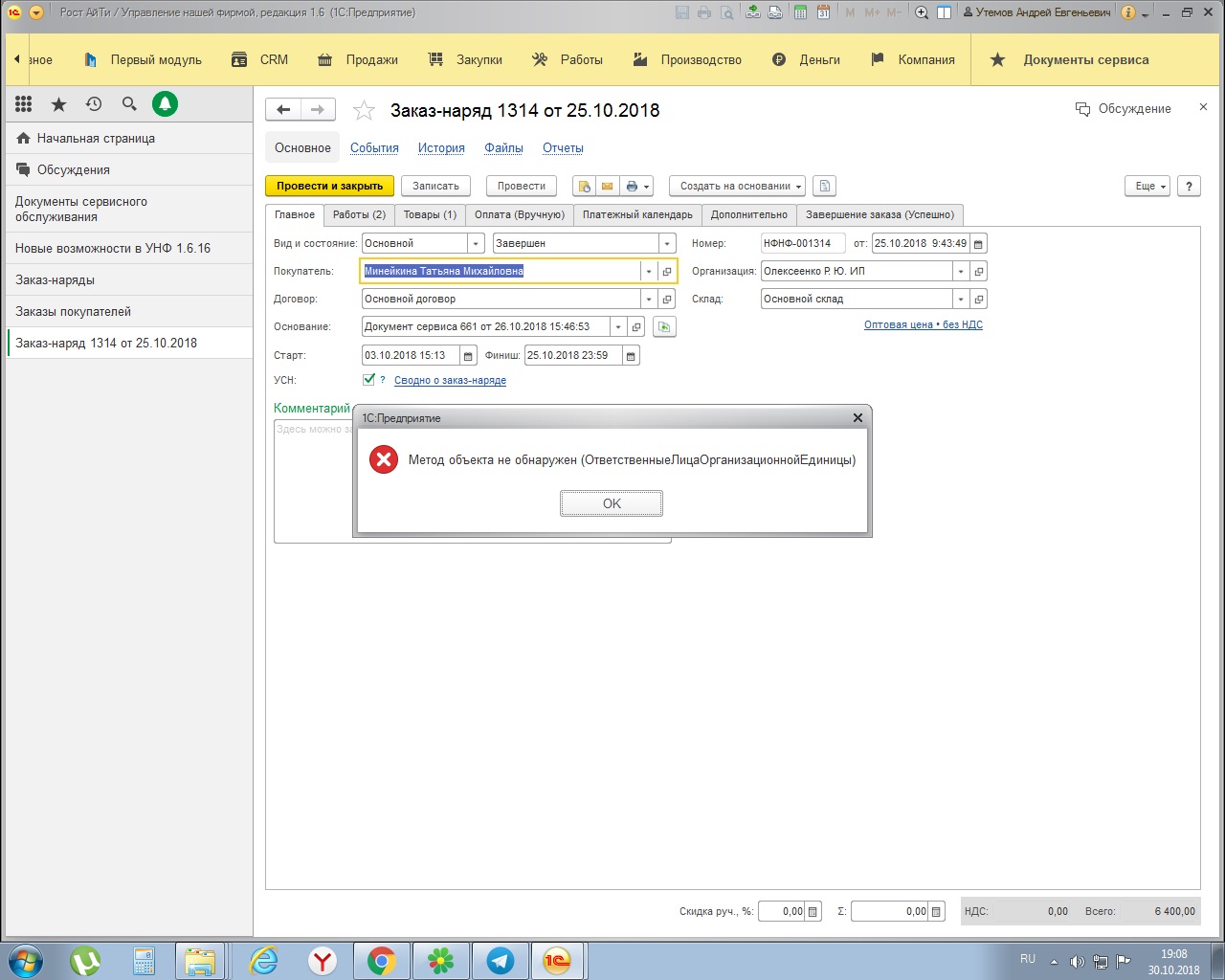Click the get link icon in title bar
Screen dimensions: 1225x980
coord(753,12)
